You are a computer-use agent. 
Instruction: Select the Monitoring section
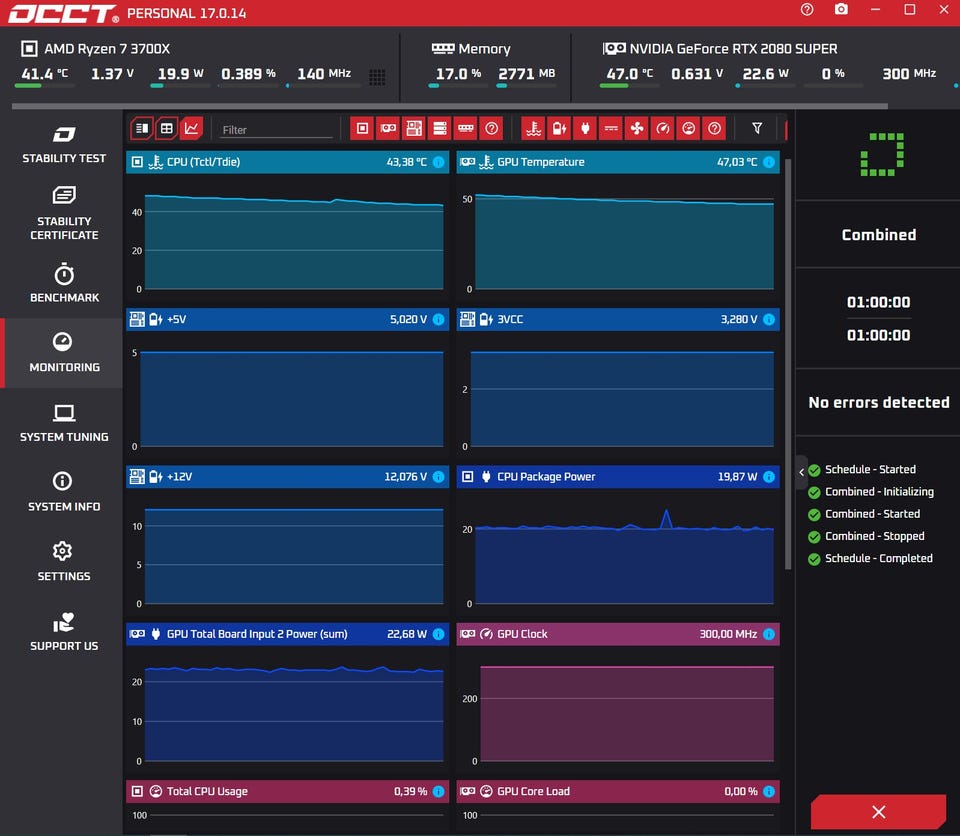64,353
